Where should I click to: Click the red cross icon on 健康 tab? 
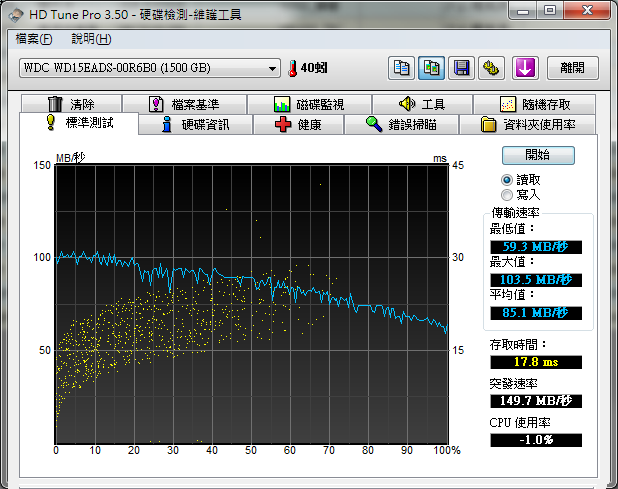point(283,125)
